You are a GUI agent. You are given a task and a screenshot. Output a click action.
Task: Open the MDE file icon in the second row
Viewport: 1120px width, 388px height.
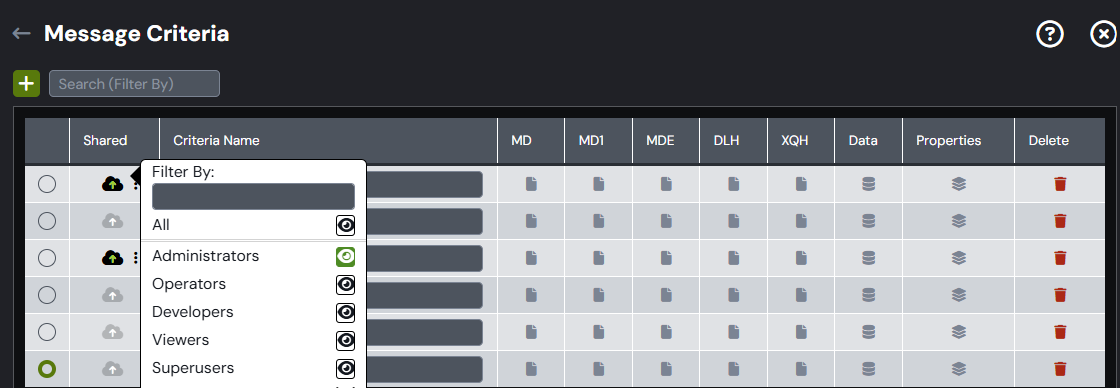pos(666,221)
